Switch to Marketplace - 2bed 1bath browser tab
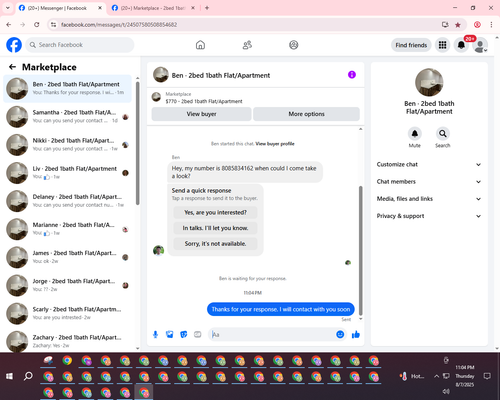The width and height of the screenshot is (500, 400). click(x=153, y=8)
